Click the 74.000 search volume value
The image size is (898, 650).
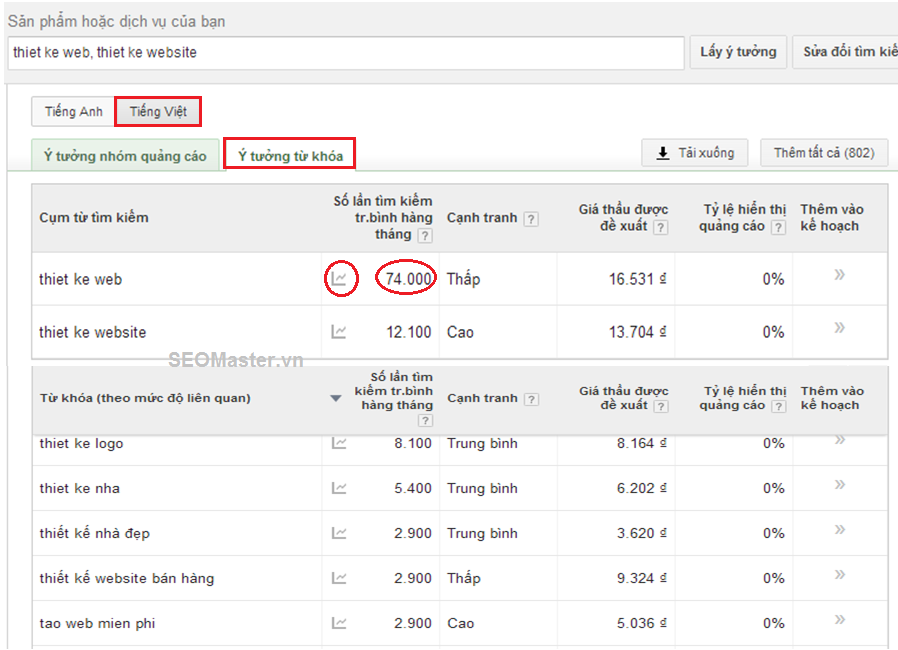(x=408, y=279)
